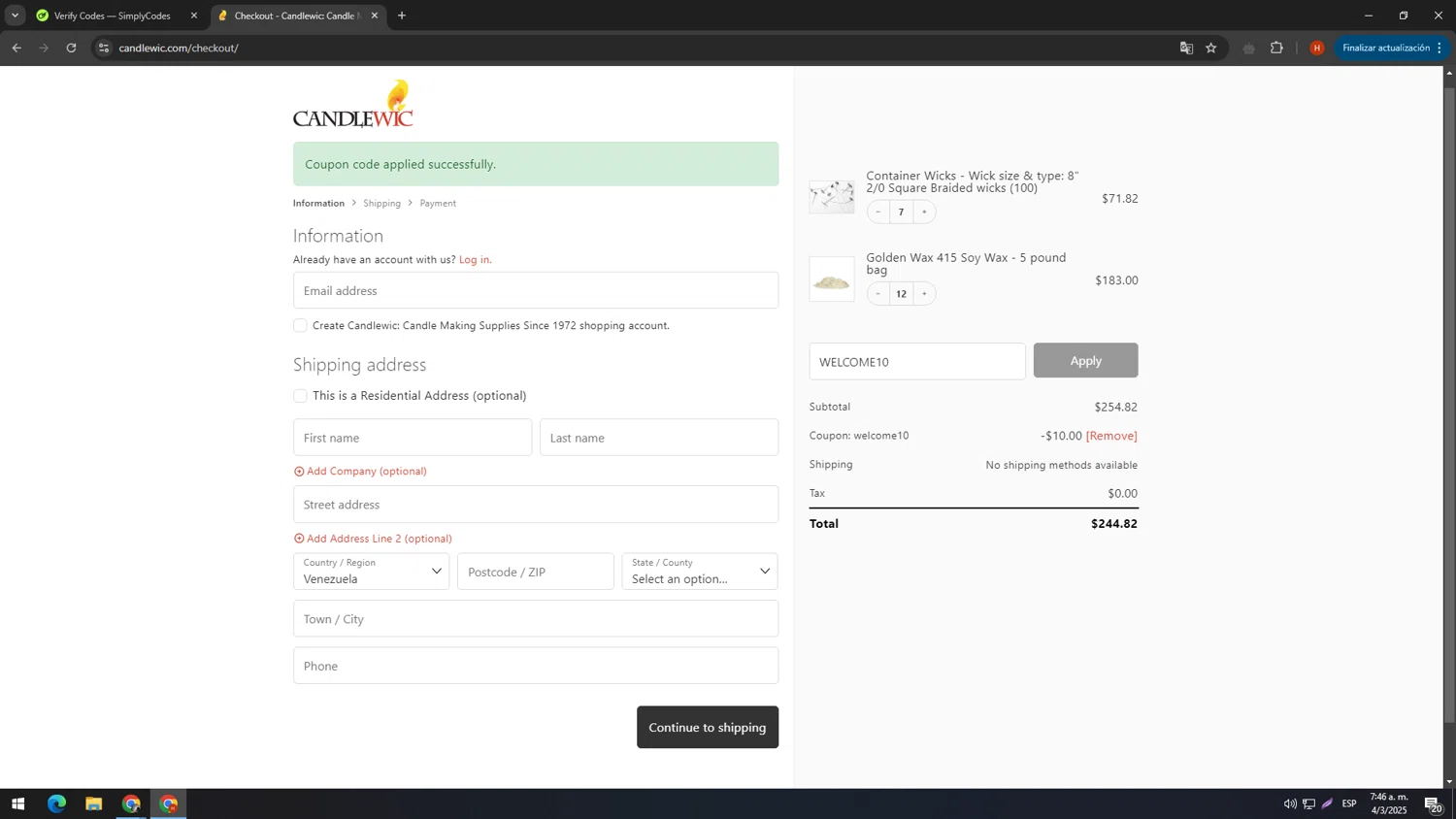Focus the Street address field
Image resolution: width=1456 pixels, height=819 pixels.
pyautogui.click(x=536, y=505)
